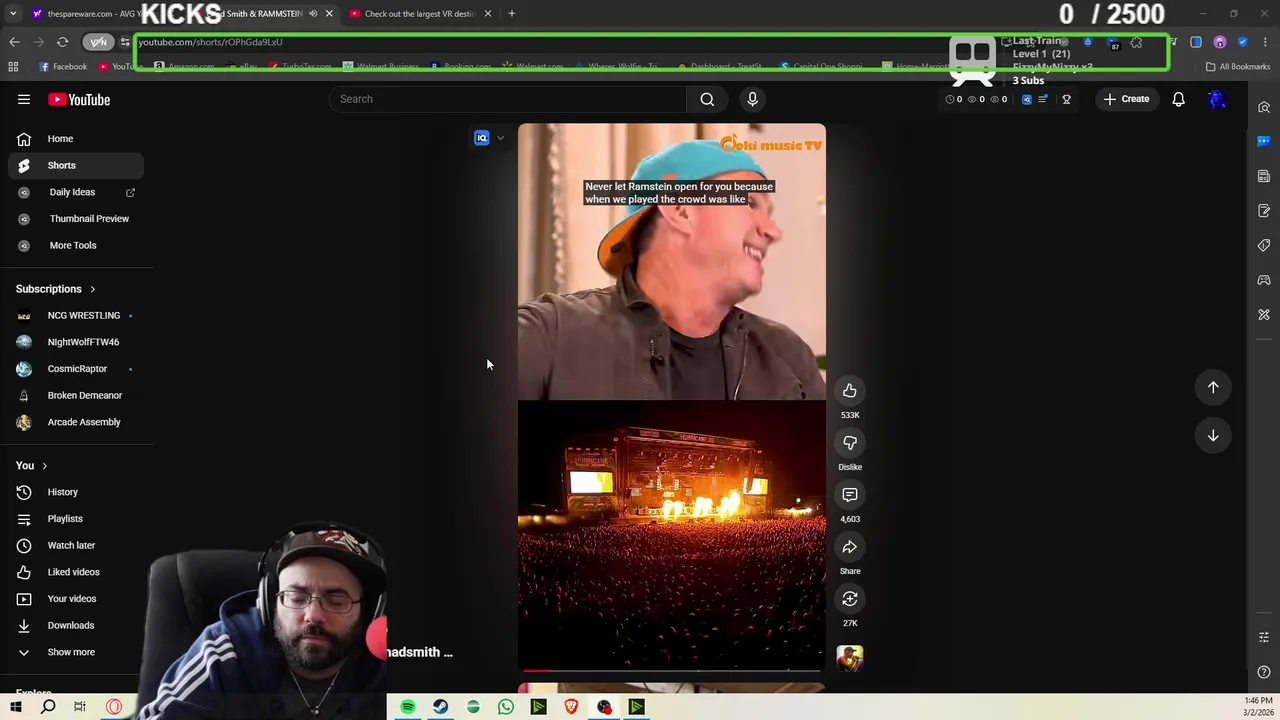Screen dimensions: 1280x720
Task: Open Broken Demeanor channel
Action: [x=76, y=395]
